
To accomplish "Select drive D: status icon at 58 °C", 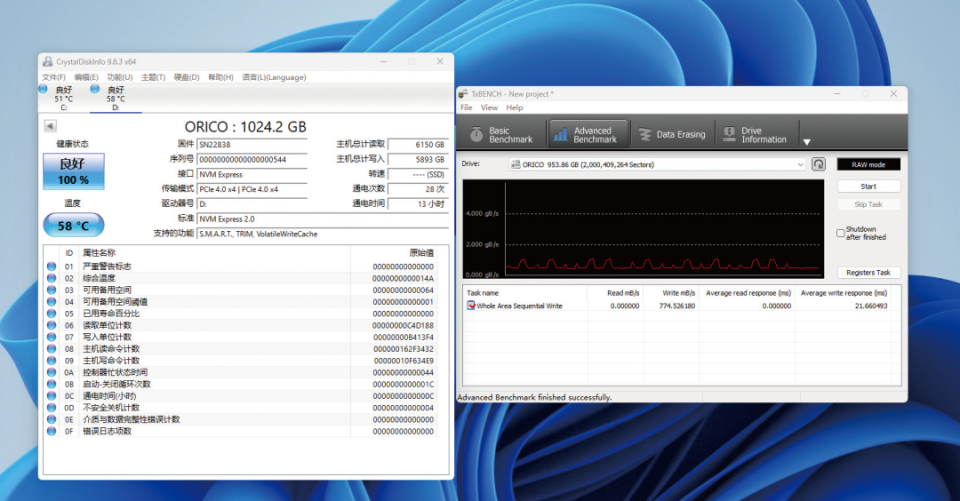I will point(95,89).
